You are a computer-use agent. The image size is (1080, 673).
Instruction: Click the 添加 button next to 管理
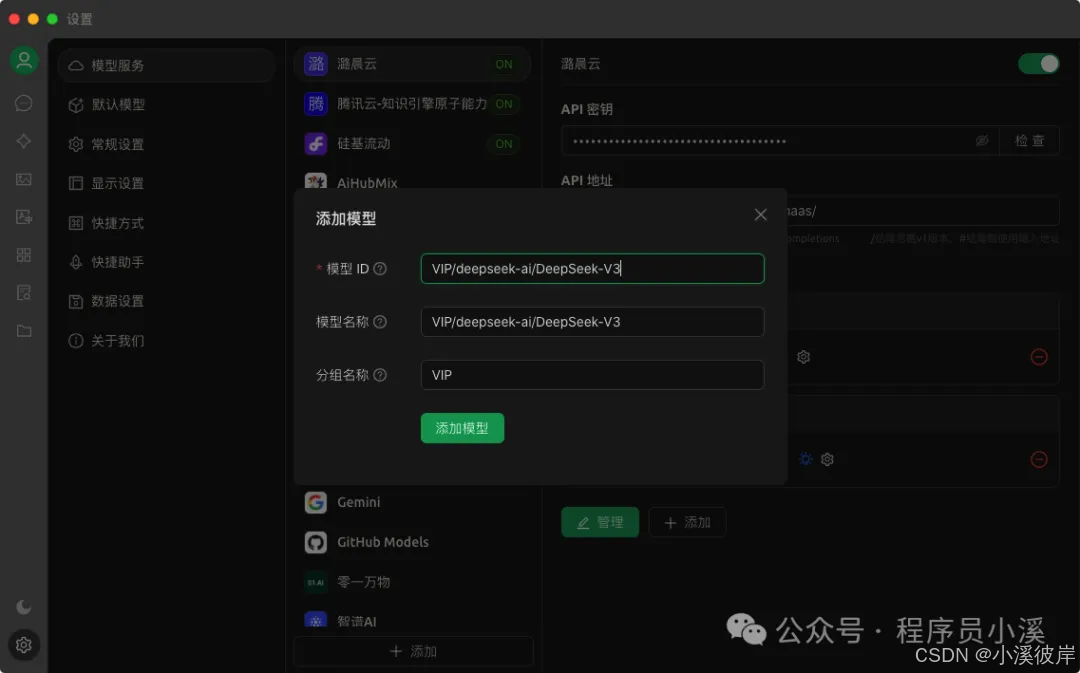687,522
